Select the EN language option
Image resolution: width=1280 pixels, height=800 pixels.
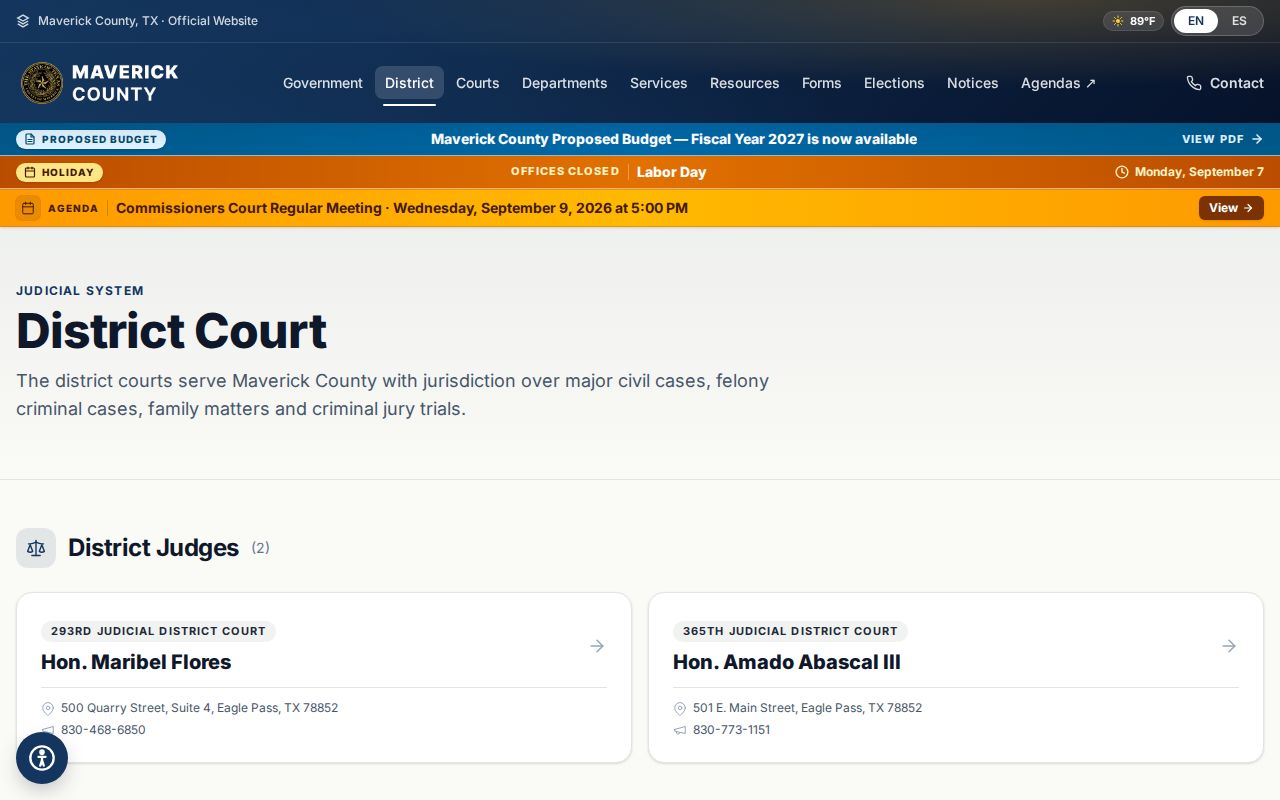tap(1196, 21)
